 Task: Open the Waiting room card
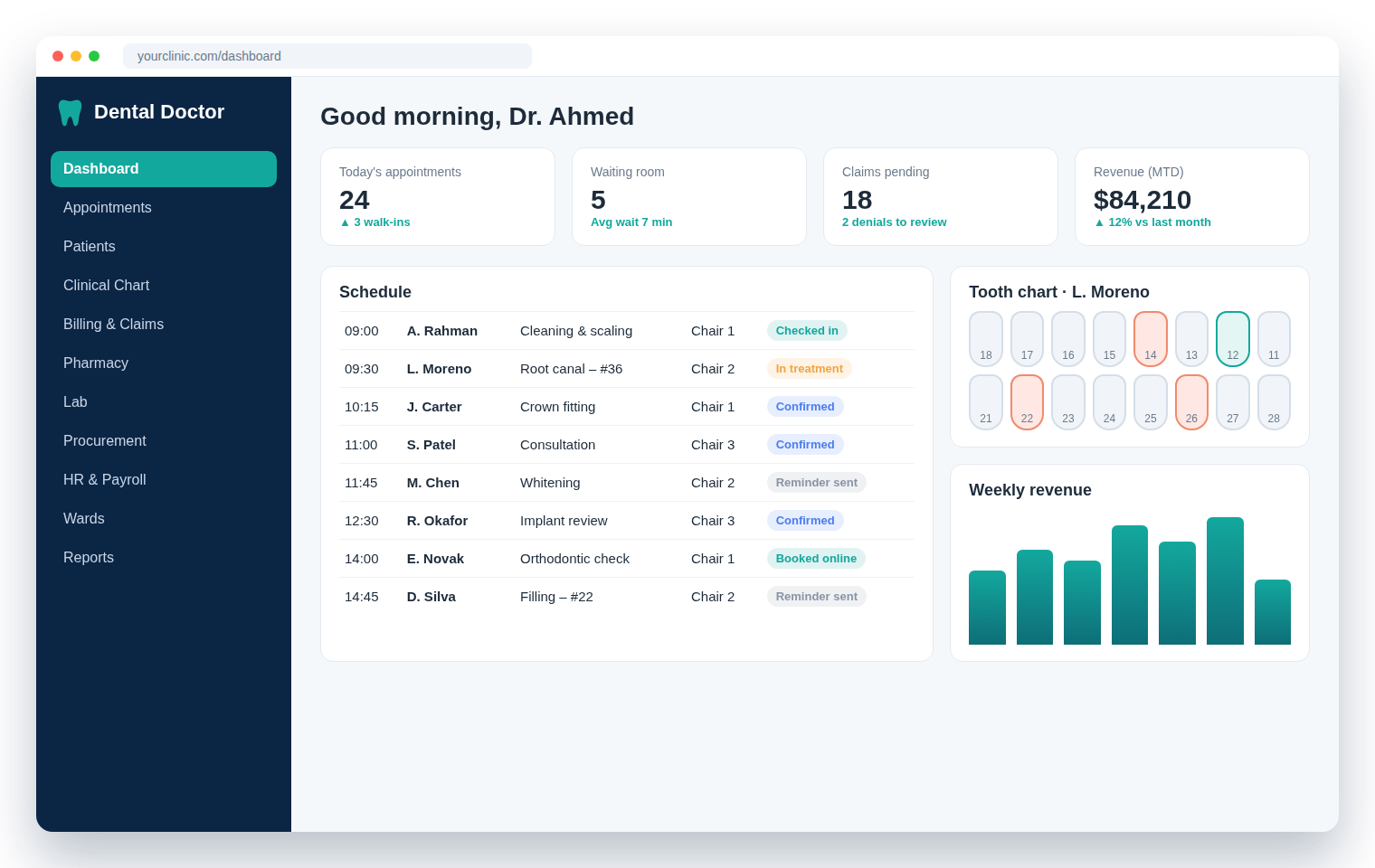click(x=689, y=197)
